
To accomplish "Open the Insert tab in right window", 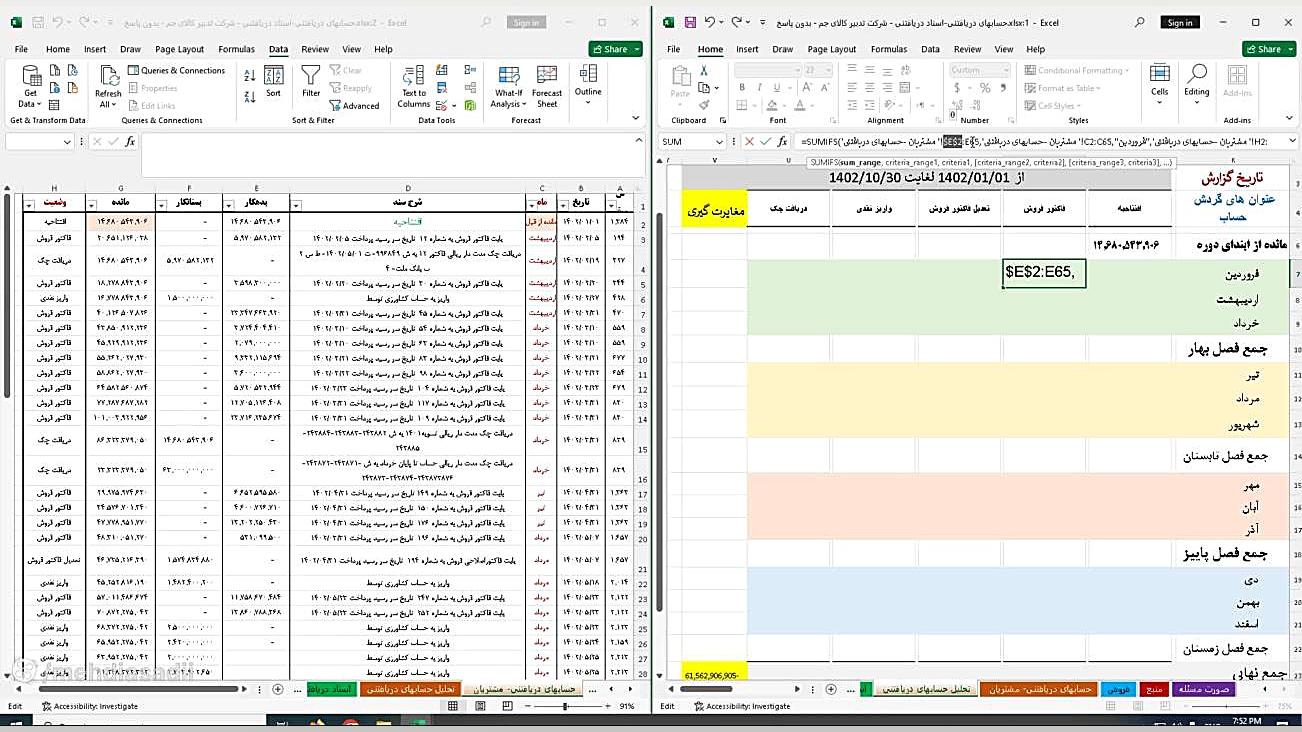I will (747, 49).
